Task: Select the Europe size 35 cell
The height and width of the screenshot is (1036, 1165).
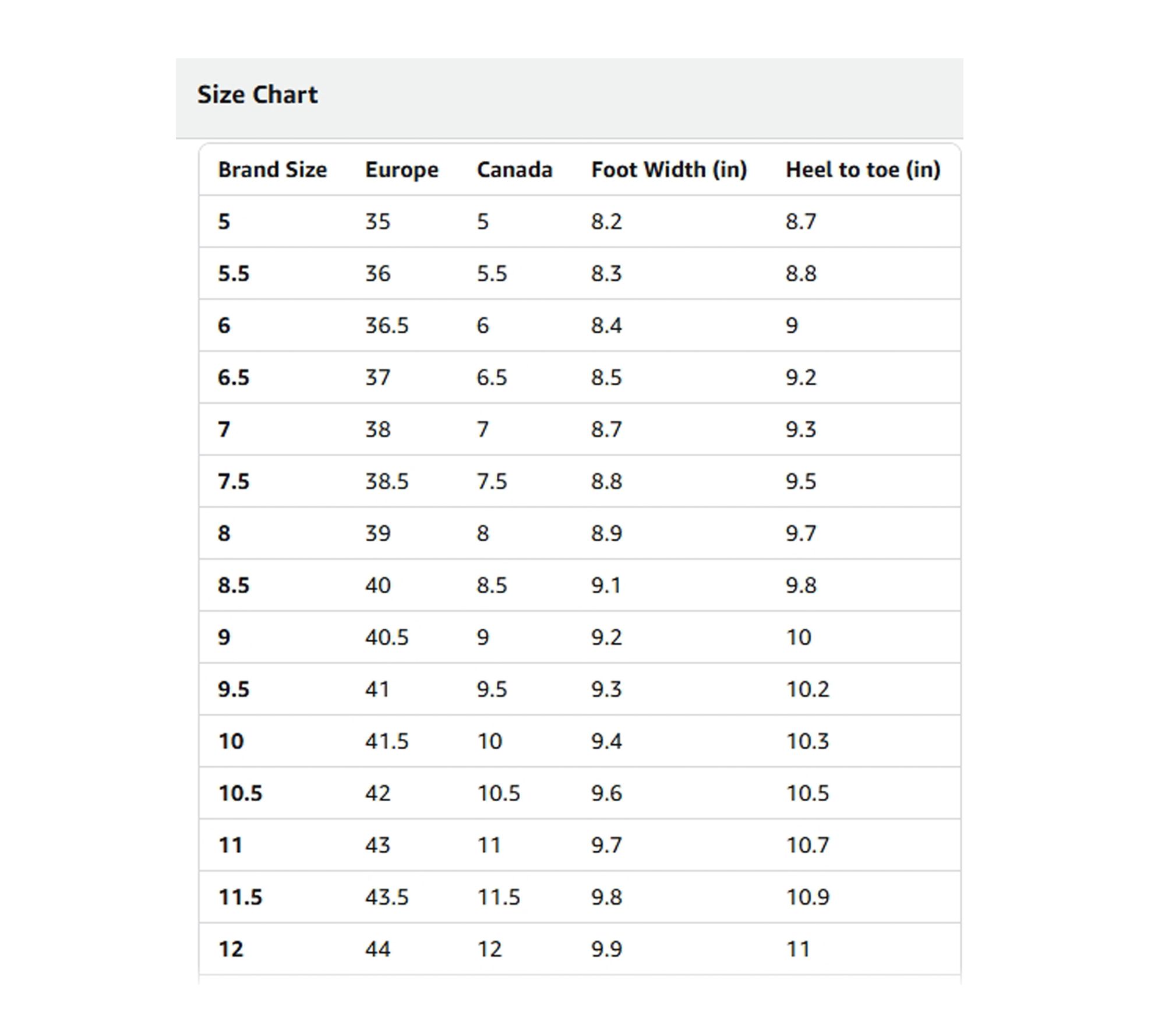Action: pos(377,221)
